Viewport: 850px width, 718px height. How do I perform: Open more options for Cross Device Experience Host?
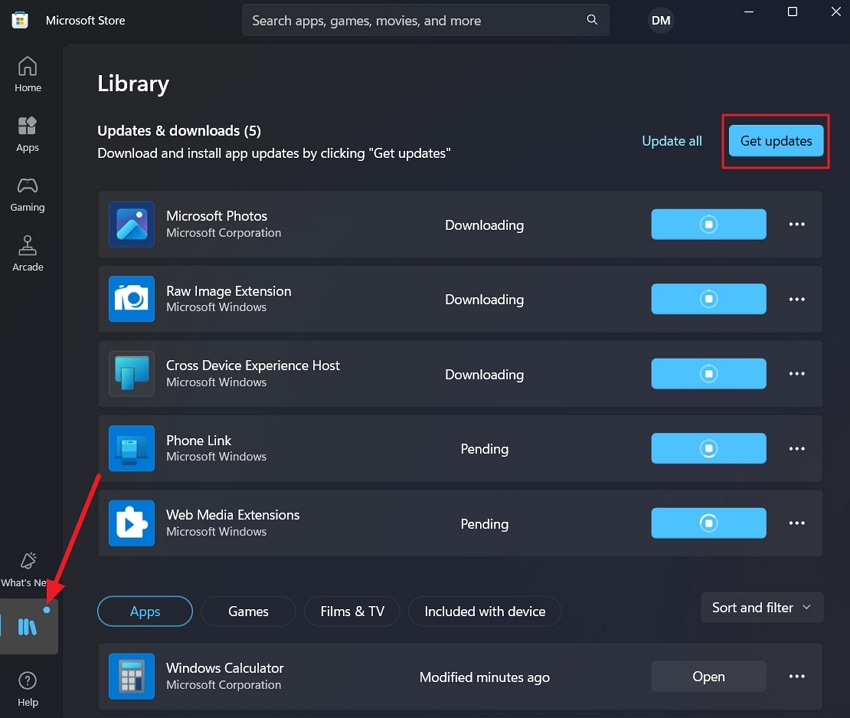pos(797,374)
